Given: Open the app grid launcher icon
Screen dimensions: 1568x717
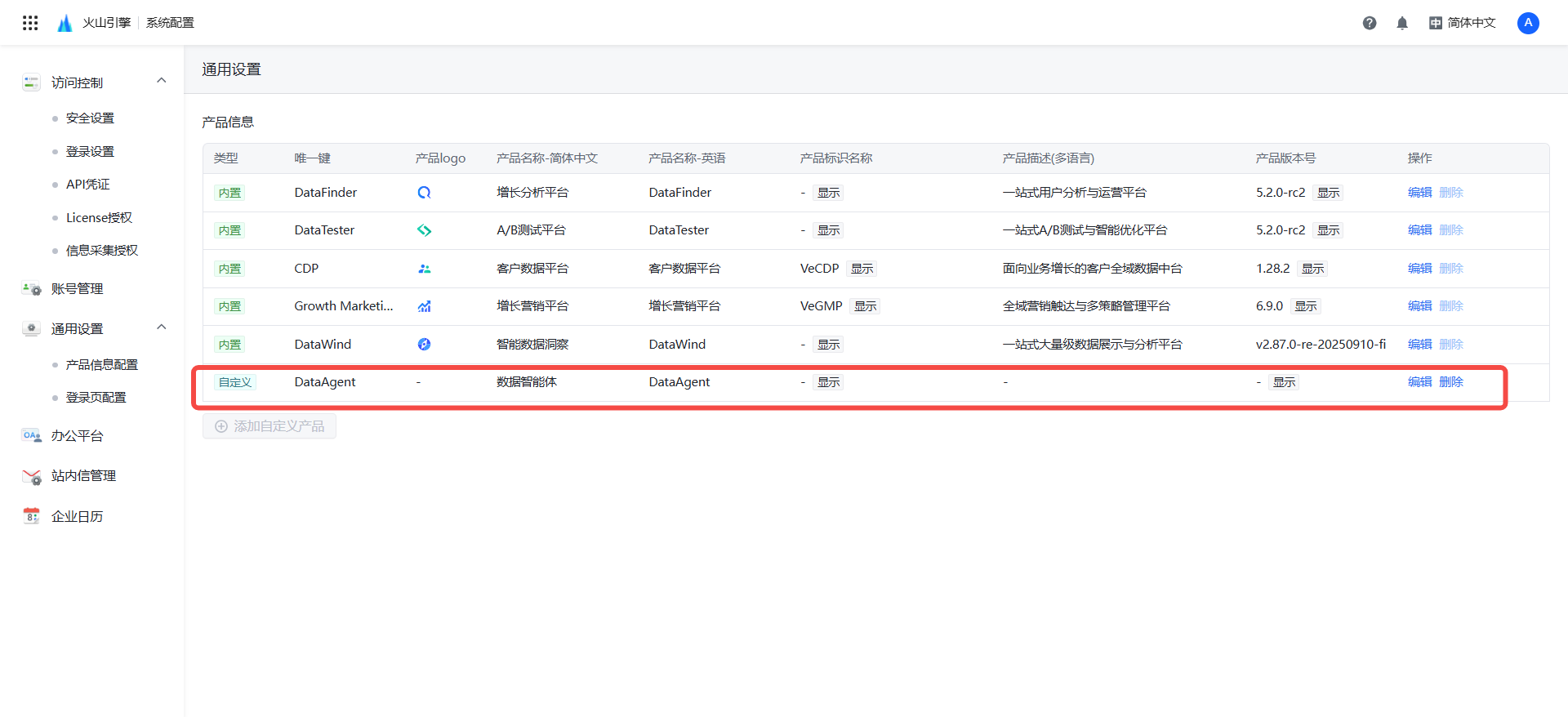Looking at the screenshot, I should [30, 23].
